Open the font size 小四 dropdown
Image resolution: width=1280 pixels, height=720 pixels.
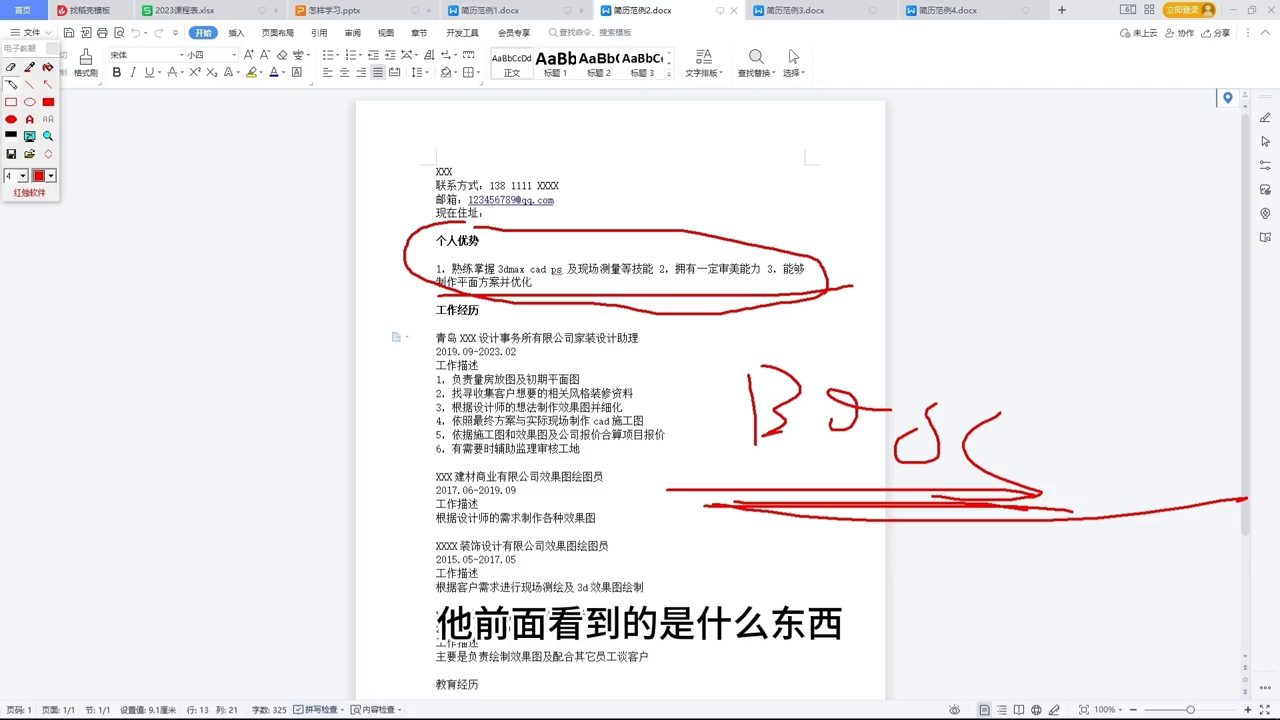(234, 55)
